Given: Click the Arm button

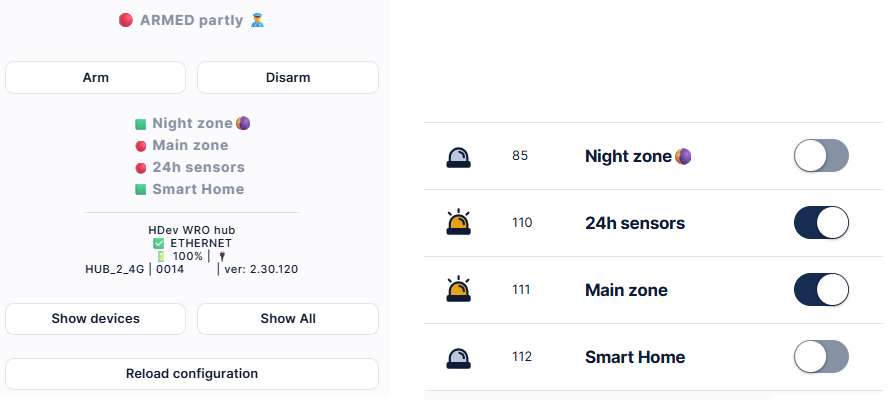Looking at the screenshot, I should pyautogui.click(x=95, y=78).
